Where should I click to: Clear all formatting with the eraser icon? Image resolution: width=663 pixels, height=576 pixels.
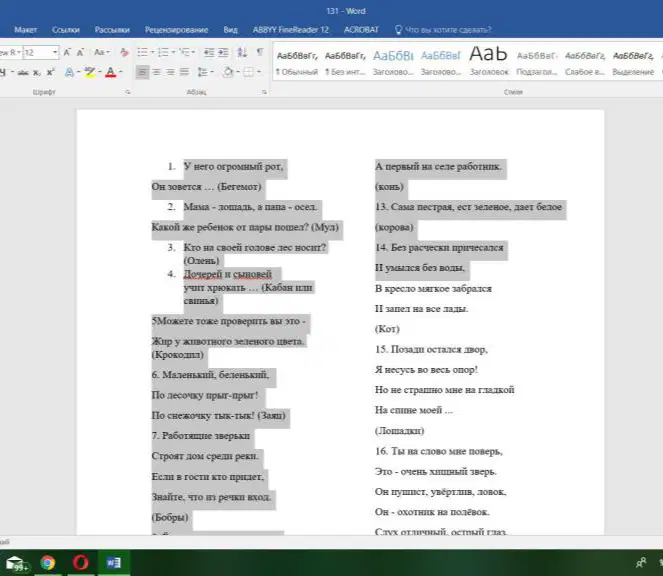click(124, 52)
